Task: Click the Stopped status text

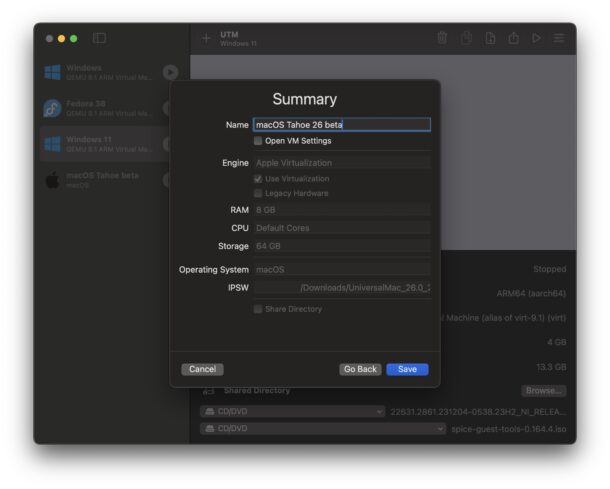Action: [549, 269]
